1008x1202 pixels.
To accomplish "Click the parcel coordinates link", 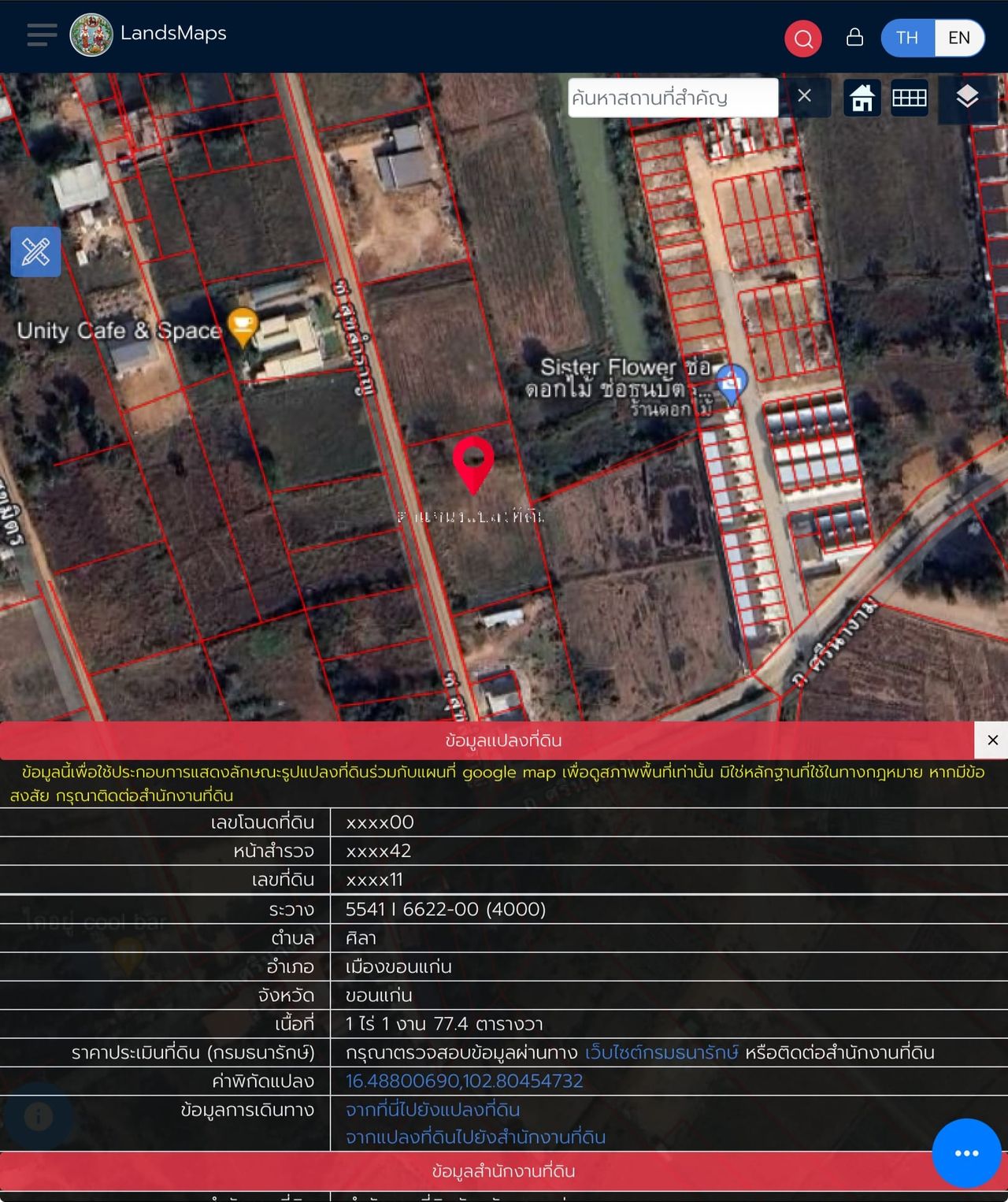I will (464, 1081).
